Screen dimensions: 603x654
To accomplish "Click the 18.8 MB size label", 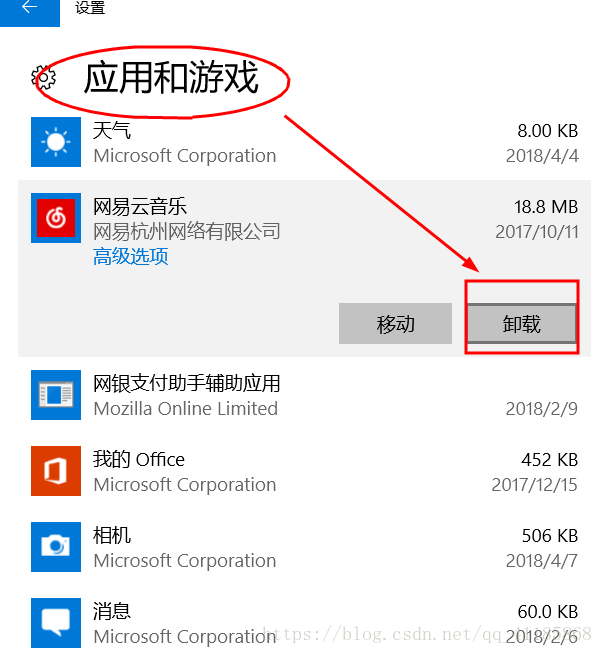I will point(546,207).
